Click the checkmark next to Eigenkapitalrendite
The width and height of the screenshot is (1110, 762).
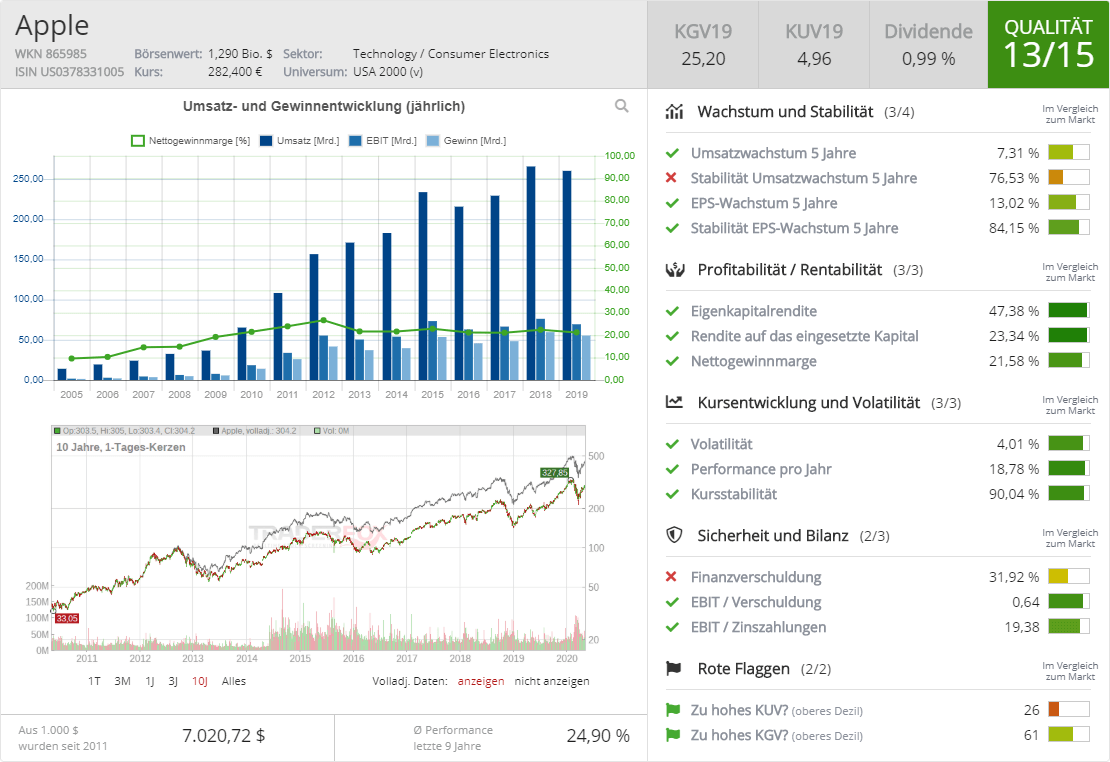(673, 311)
